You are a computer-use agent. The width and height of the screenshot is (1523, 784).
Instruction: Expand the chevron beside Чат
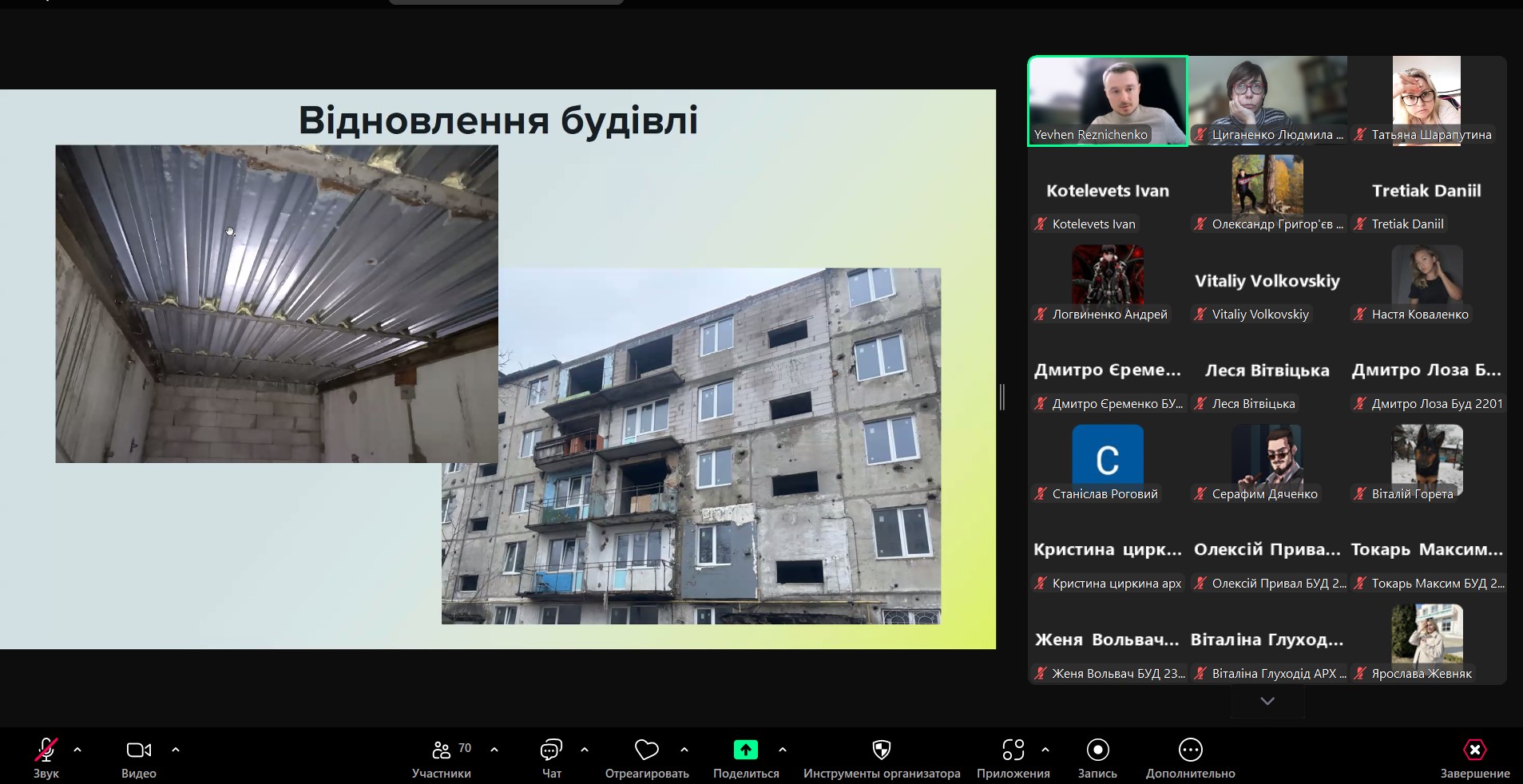[585, 750]
